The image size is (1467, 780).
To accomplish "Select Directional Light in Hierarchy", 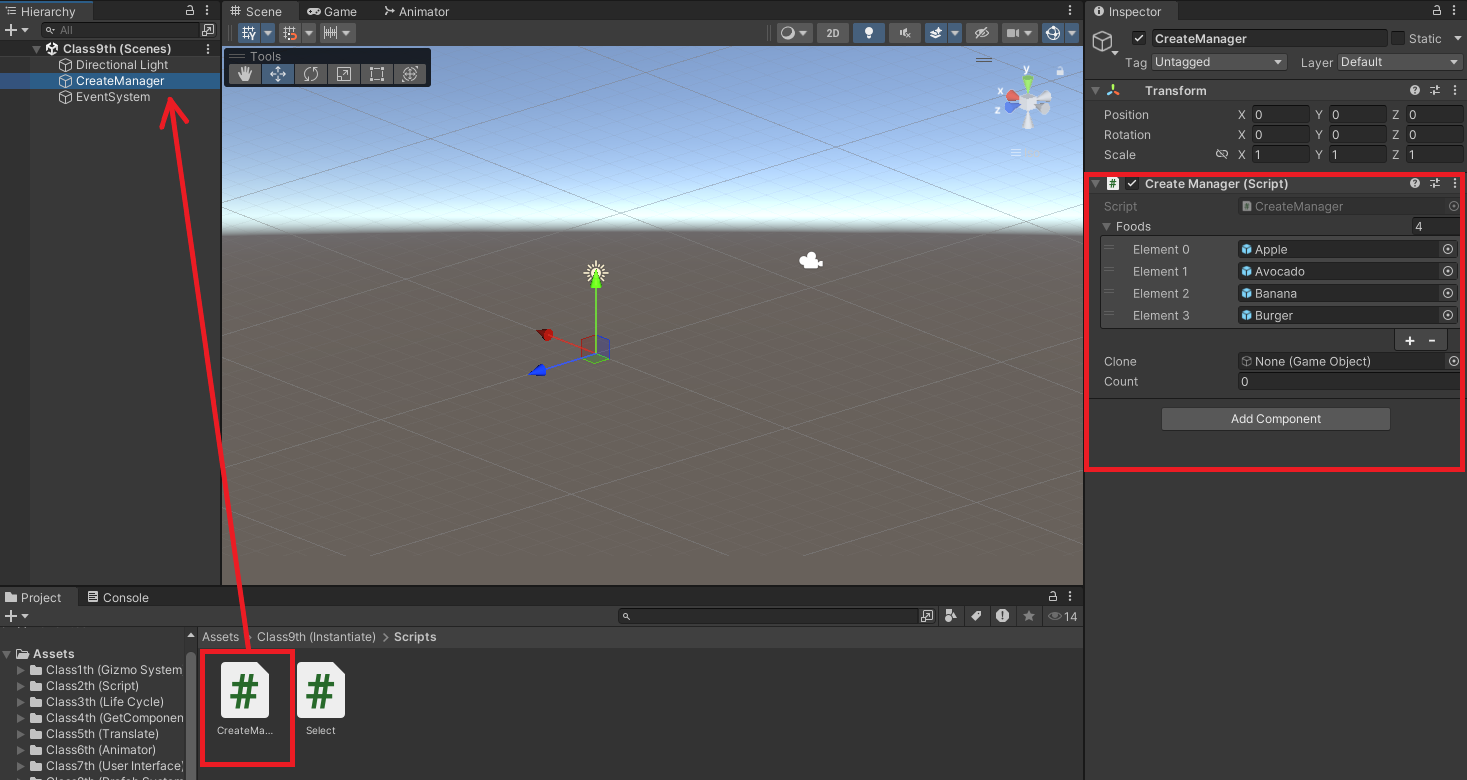I will coord(122,65).
